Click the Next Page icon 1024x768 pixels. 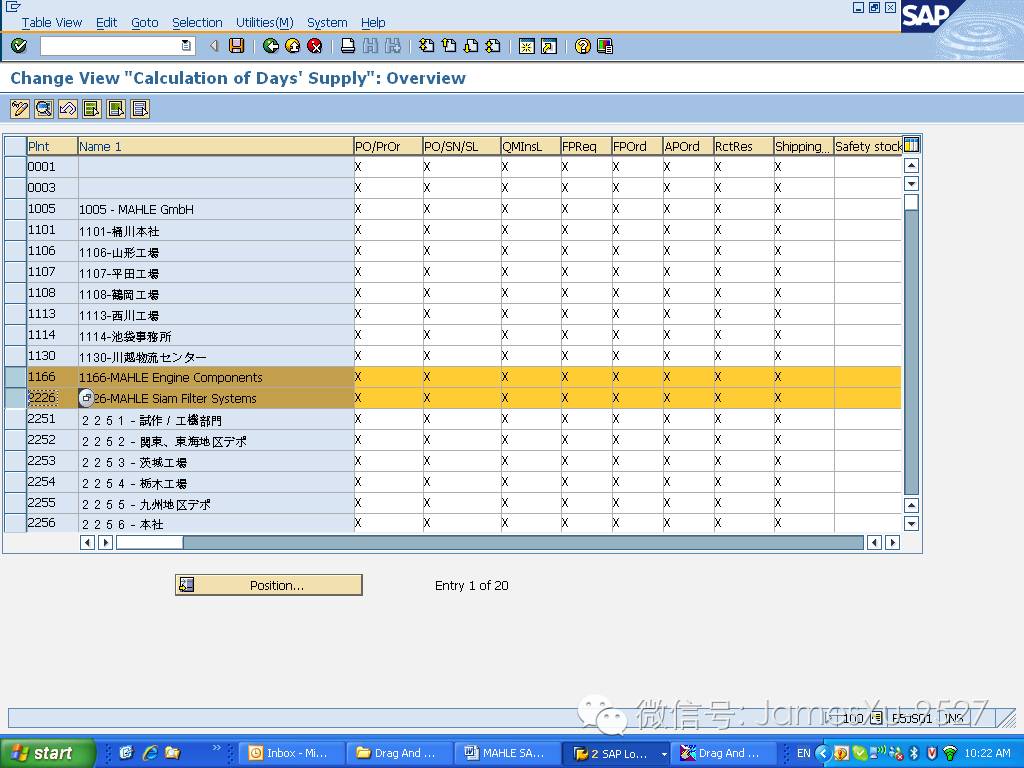(x=471, y=46)
